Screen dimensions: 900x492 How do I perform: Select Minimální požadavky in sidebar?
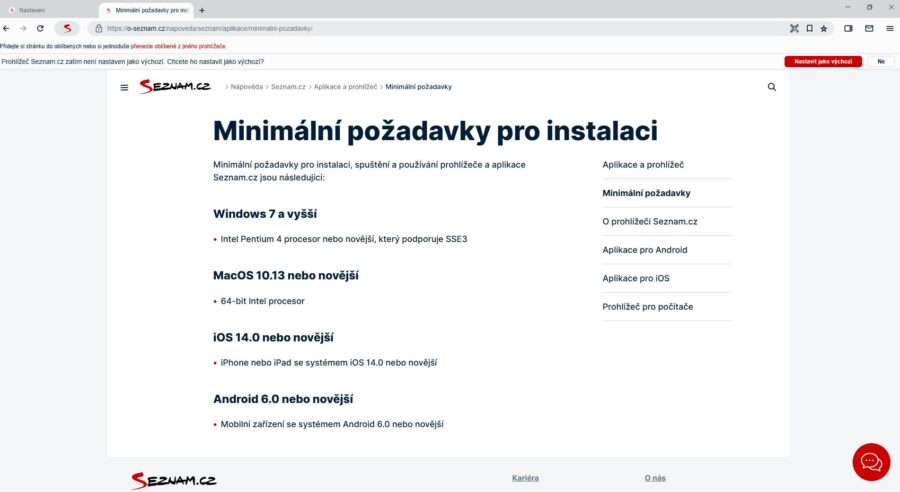pyautogui.click(x=646, y=193)
